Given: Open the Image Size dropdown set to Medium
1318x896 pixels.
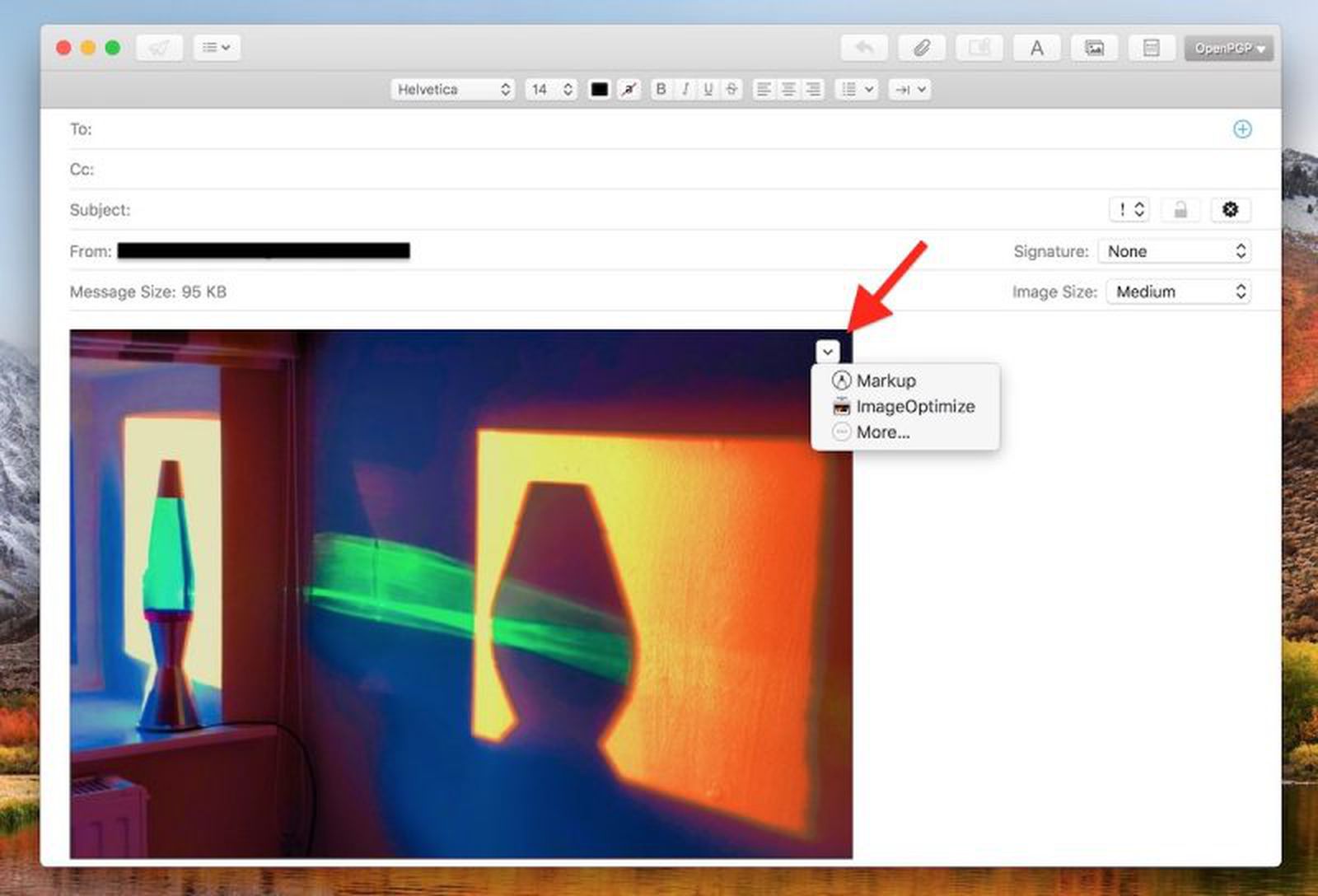Looking at the screenshot, I should [x=1178, y=291].
